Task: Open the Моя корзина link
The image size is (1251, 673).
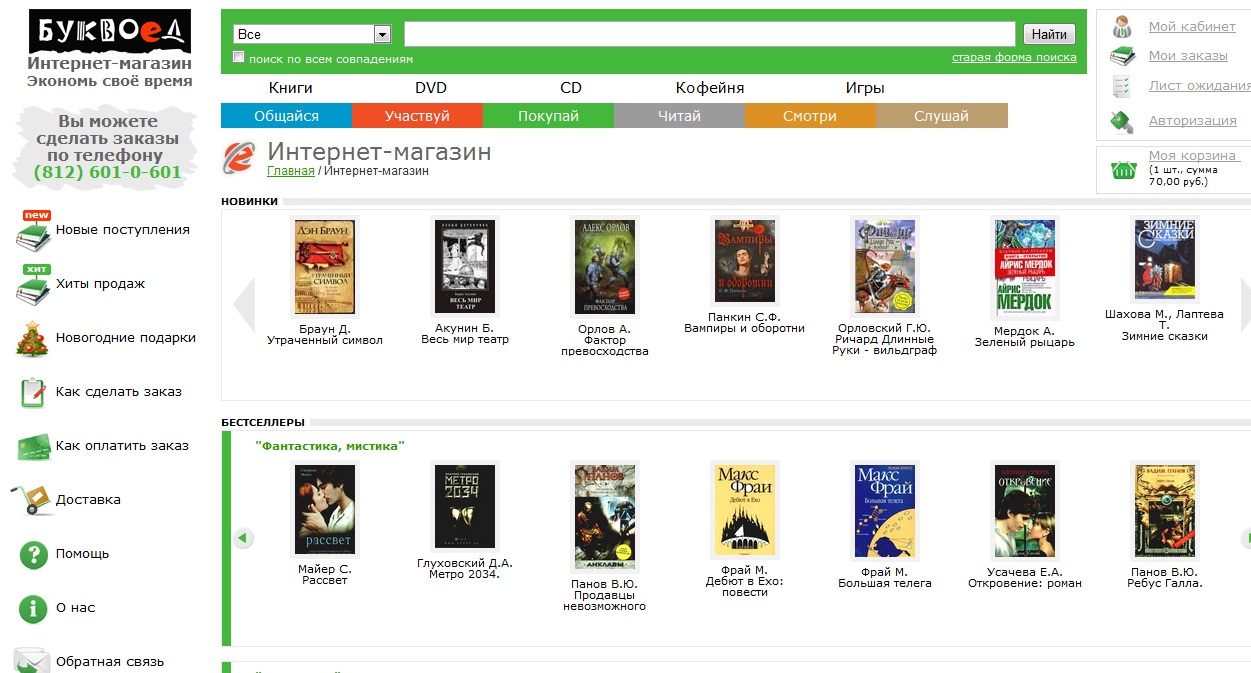Action: 1193,156
